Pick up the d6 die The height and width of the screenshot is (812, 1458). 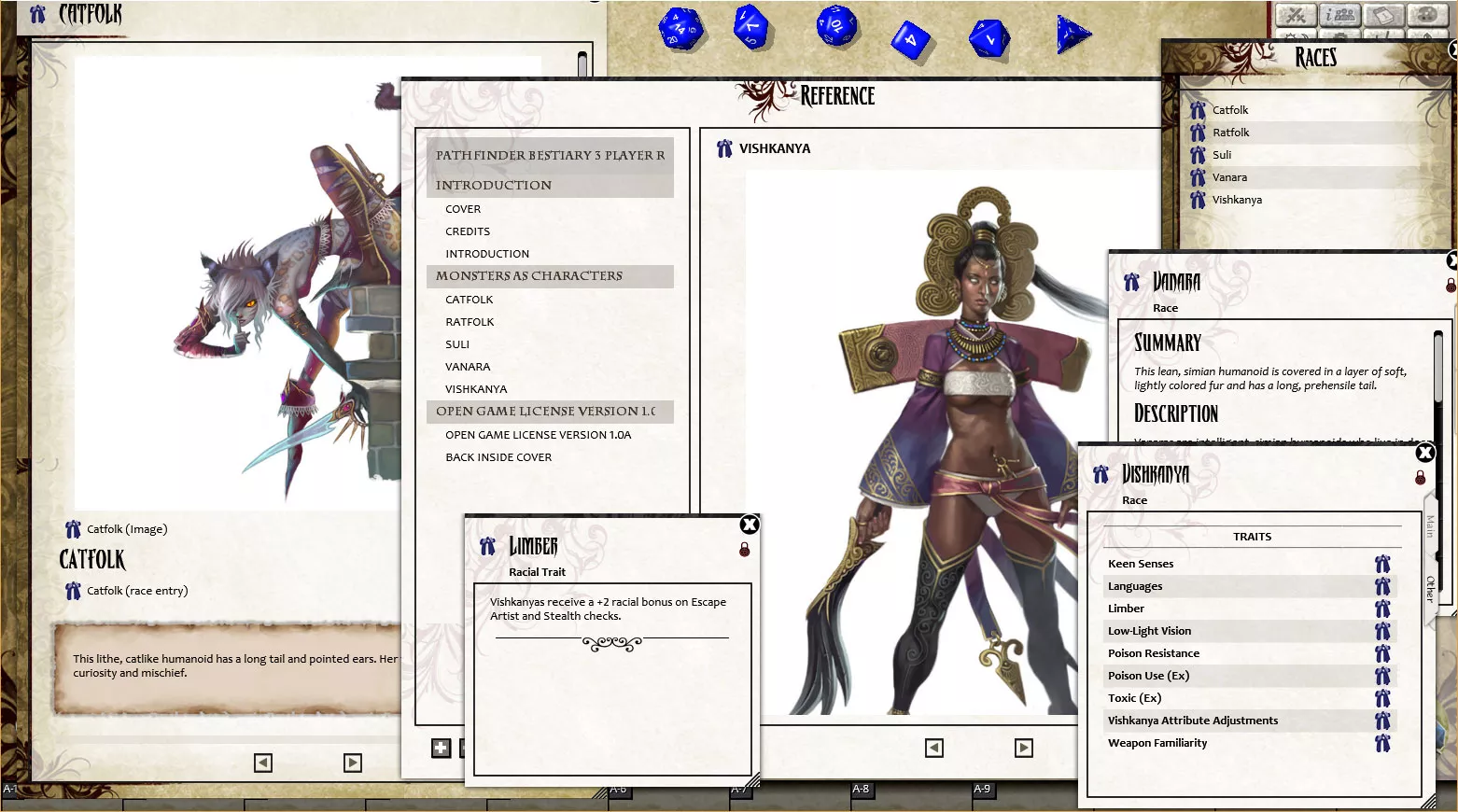point(911,40)
